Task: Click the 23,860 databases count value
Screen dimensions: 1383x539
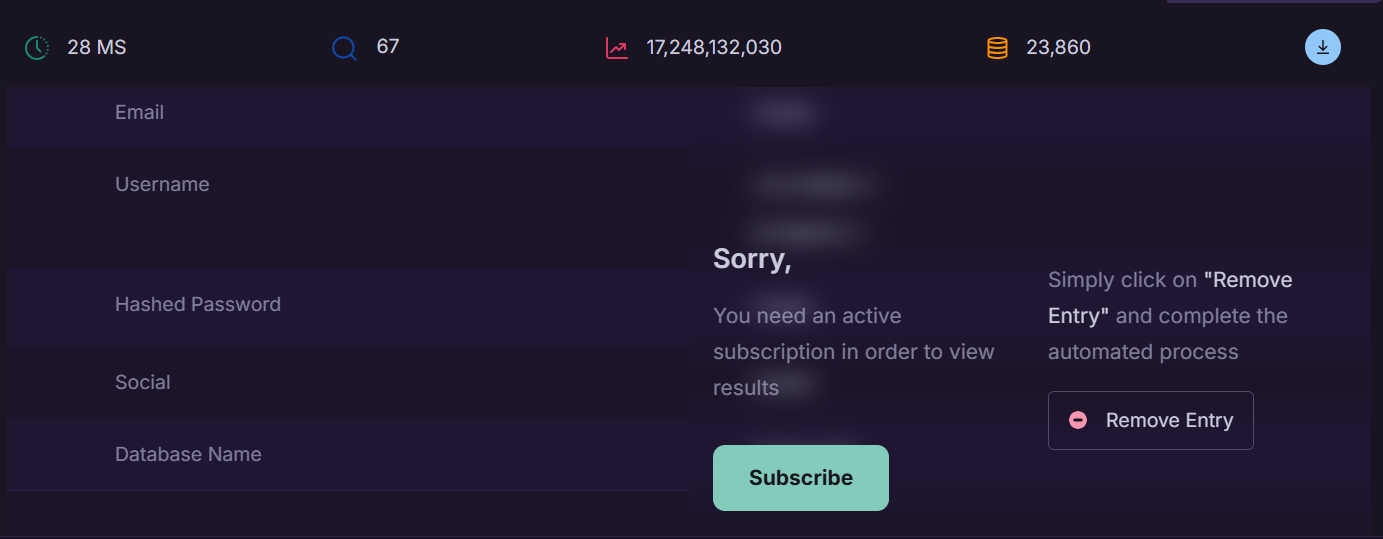Action: pyautogui.click(x=1058, y=48)
